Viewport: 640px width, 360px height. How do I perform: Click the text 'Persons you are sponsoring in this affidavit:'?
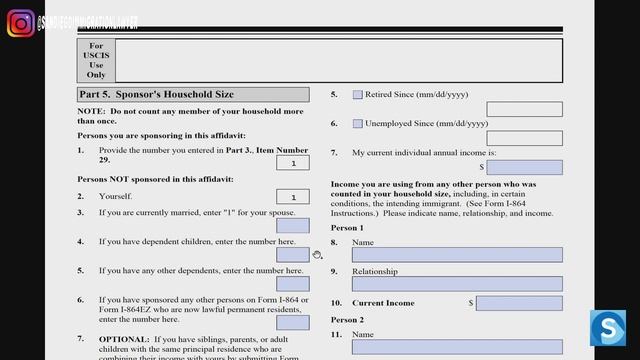click(162, 136)
